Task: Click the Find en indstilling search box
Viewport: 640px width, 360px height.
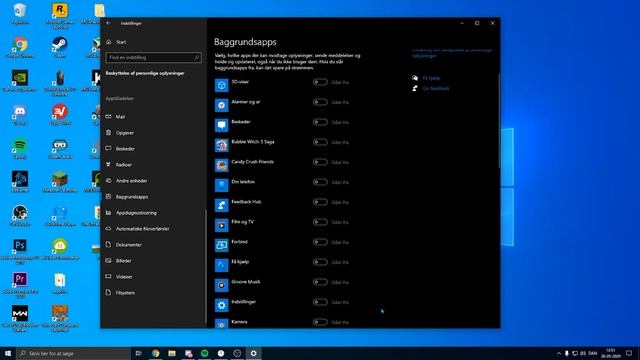Action: tap(153, 58)
